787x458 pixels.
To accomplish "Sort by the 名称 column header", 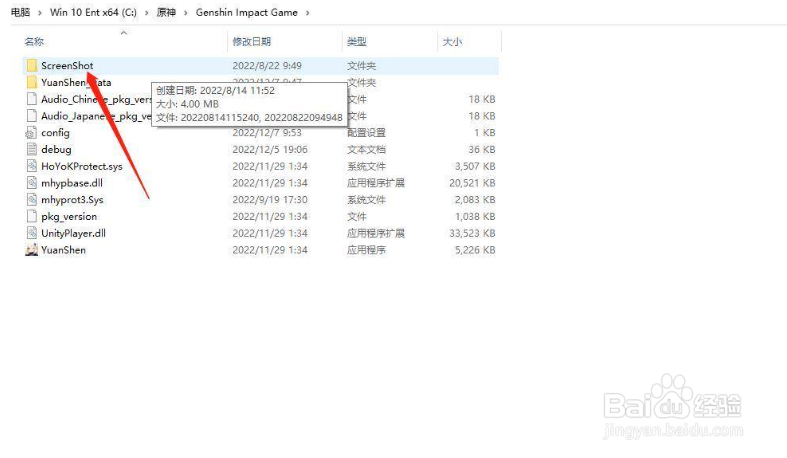I will (x=34, y=42).
